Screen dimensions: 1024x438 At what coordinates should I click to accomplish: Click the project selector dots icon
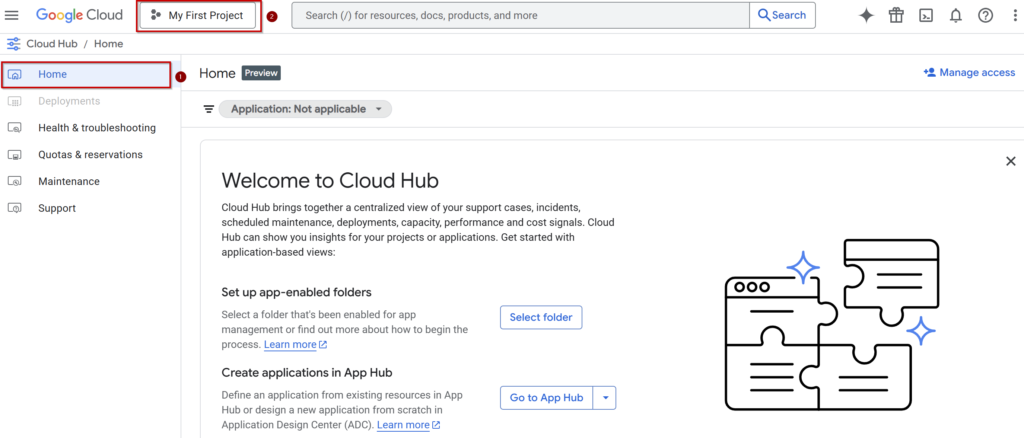(155, 15)
